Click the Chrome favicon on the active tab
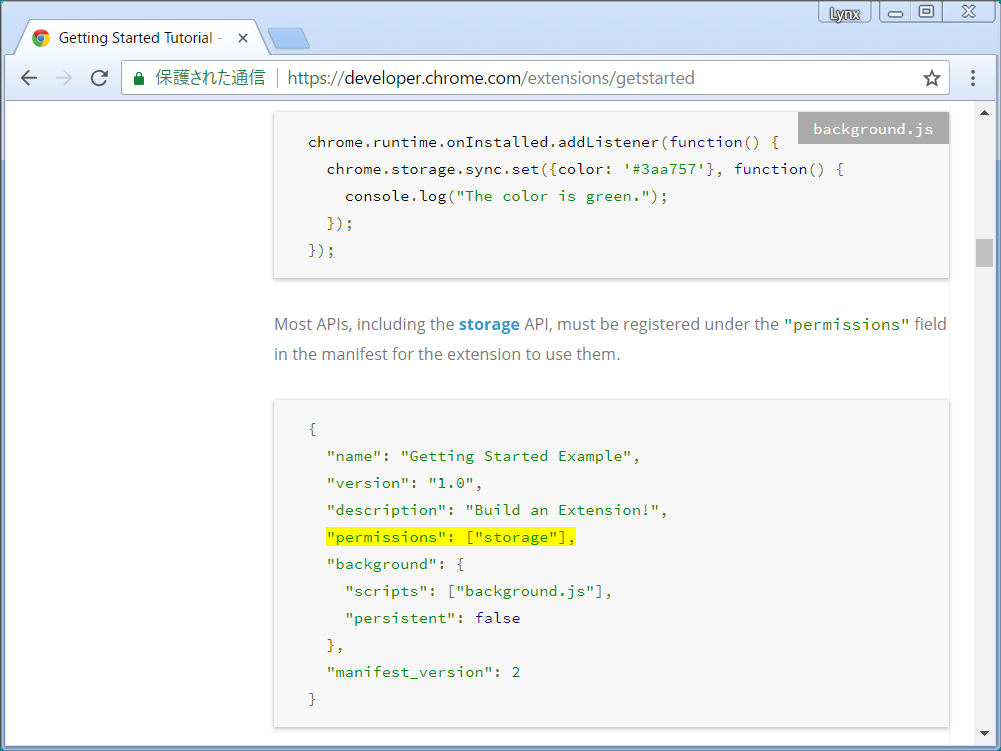Viewport: 1001px width, 751px height. (40, 35)
